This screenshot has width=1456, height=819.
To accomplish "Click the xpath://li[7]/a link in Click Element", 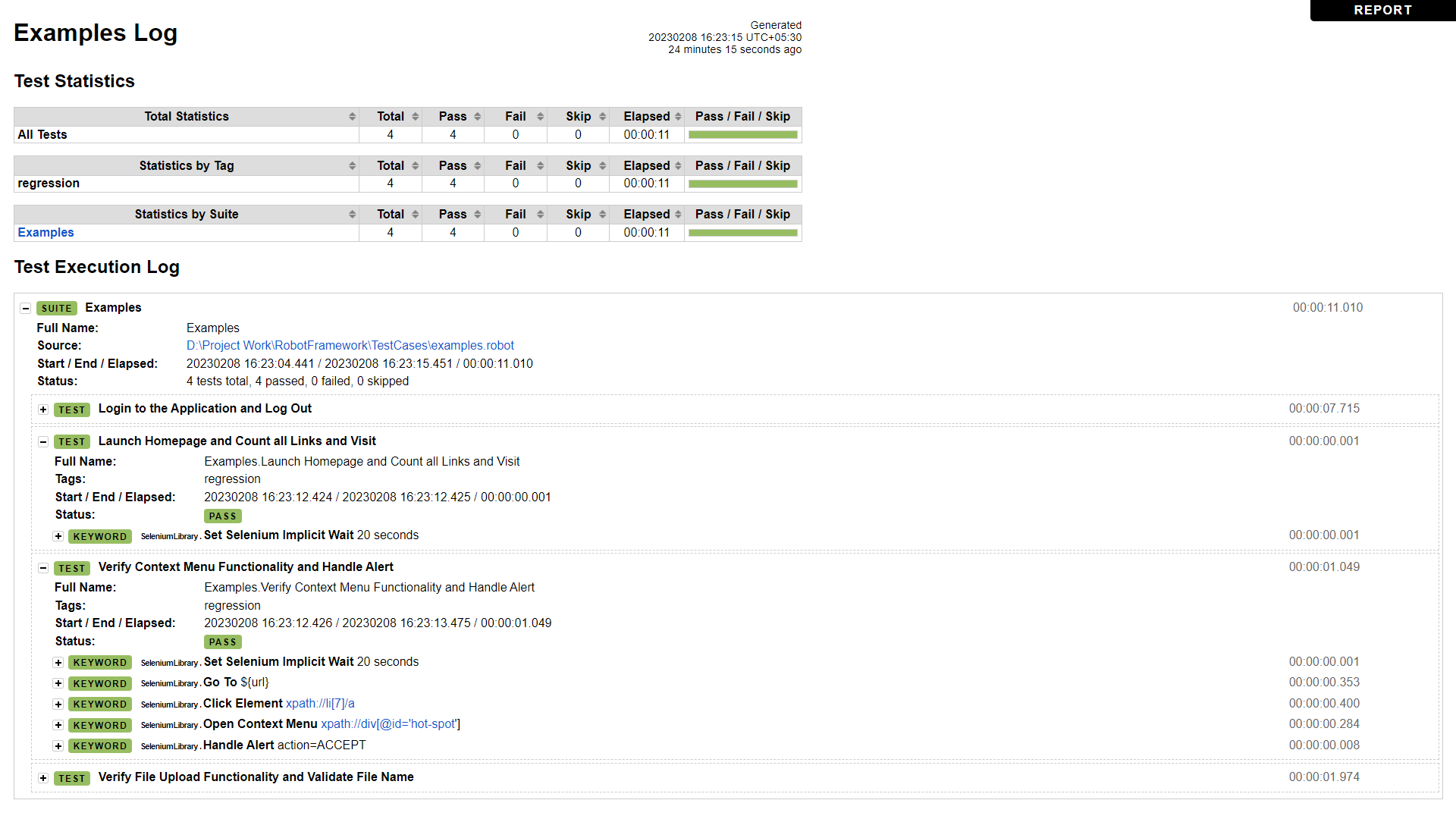I will point(321,703).
